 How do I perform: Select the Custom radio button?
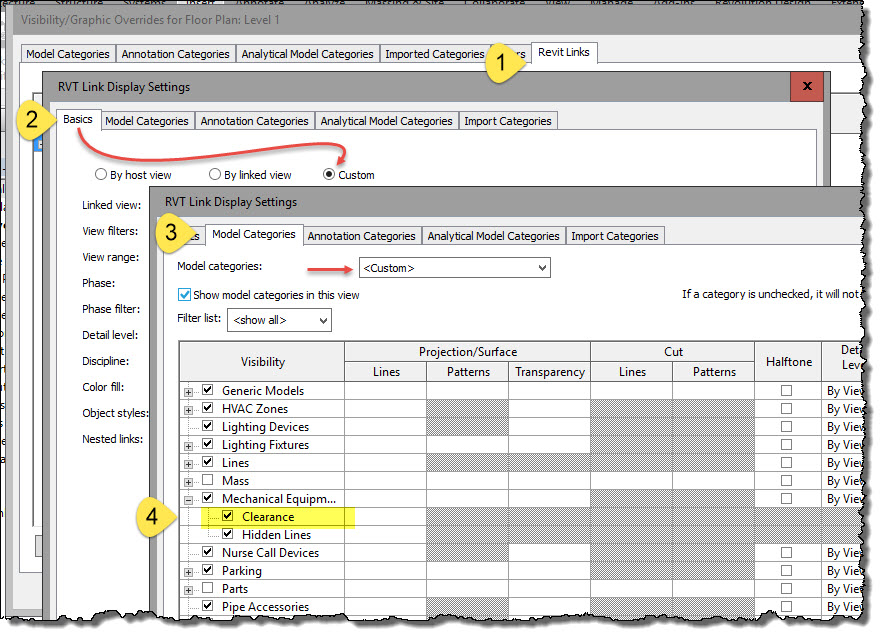coord(329,174)
